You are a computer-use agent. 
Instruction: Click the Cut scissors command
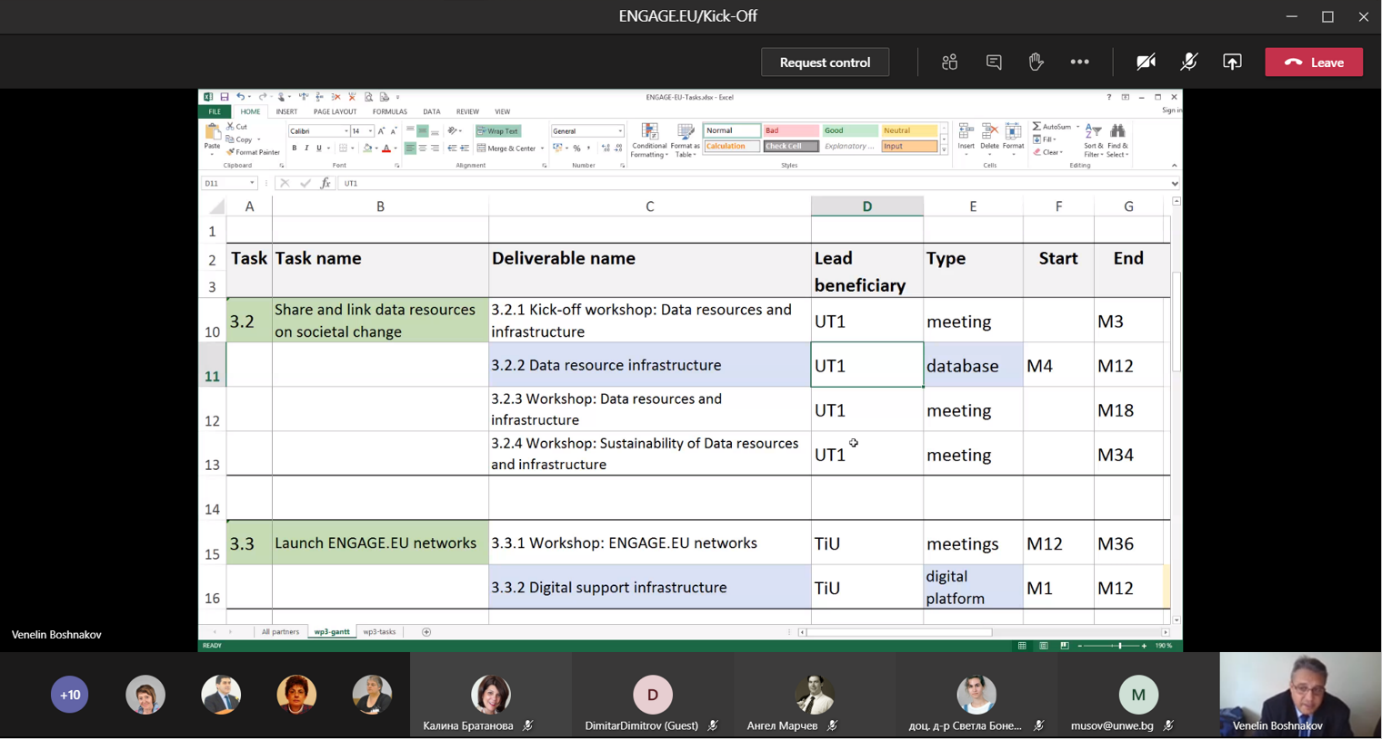click(236, 127)
